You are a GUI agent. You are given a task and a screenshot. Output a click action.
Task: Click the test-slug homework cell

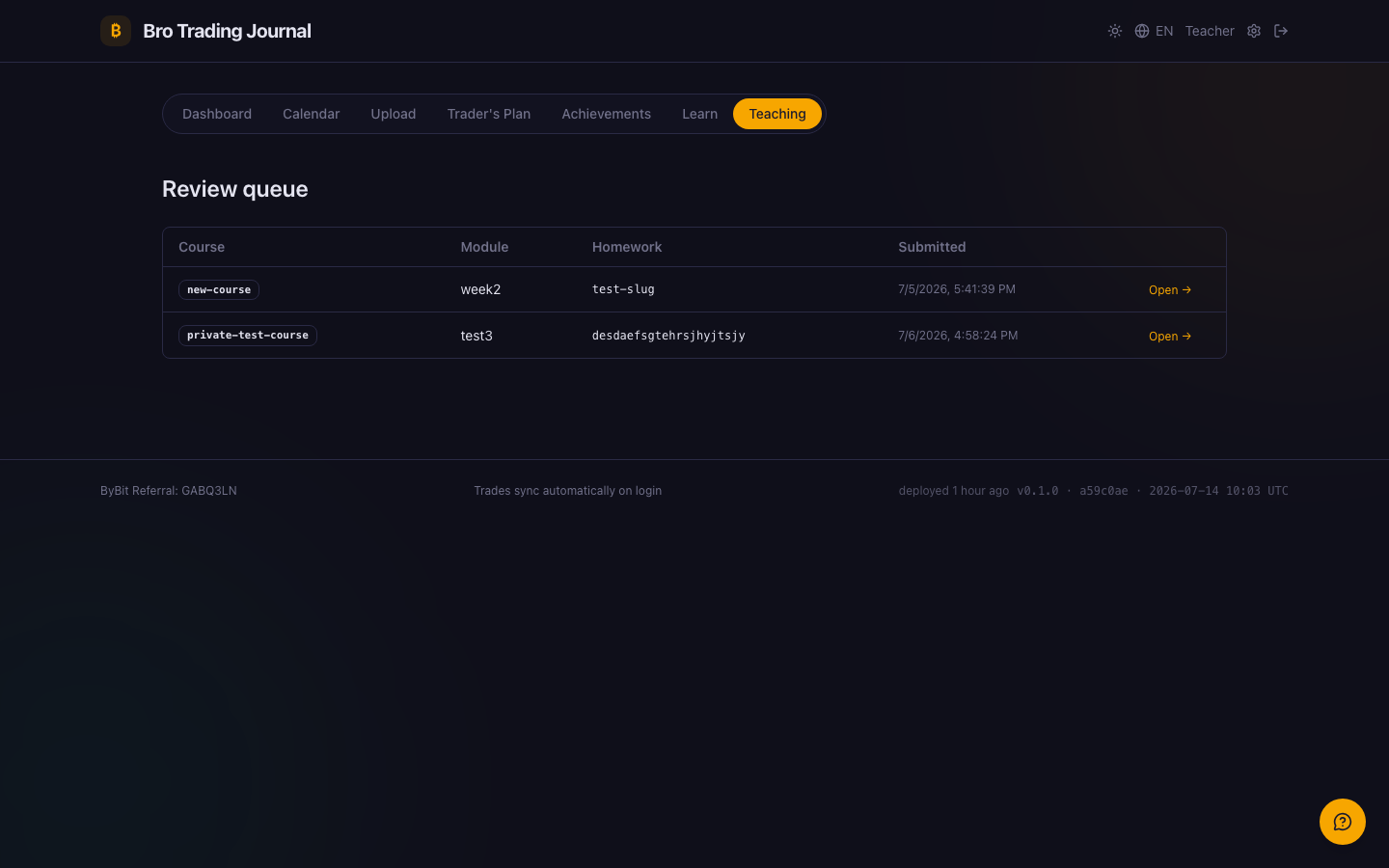623,289
